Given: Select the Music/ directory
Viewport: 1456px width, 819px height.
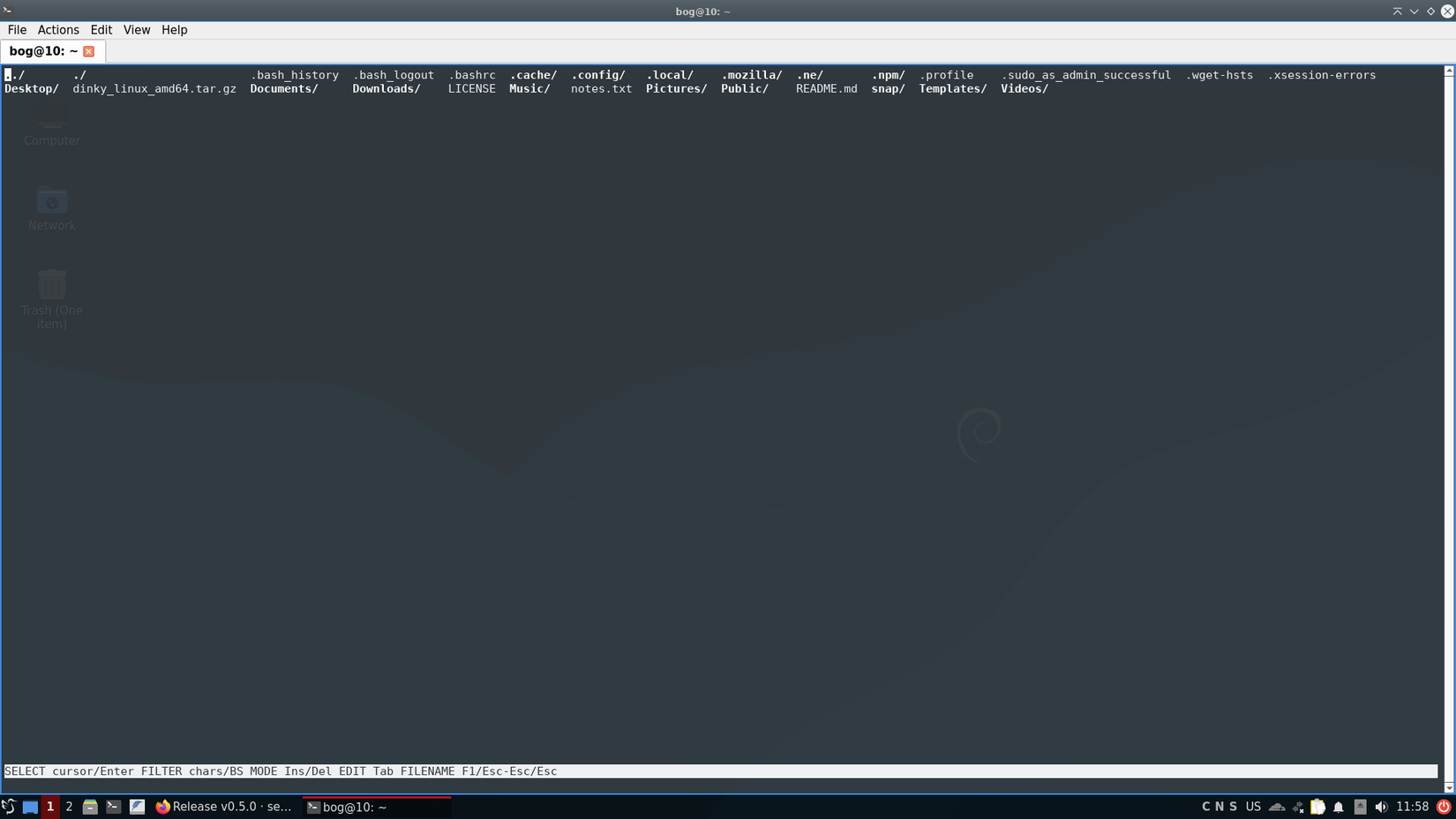Looking at the screenshot, I should [x=529, y=89].
